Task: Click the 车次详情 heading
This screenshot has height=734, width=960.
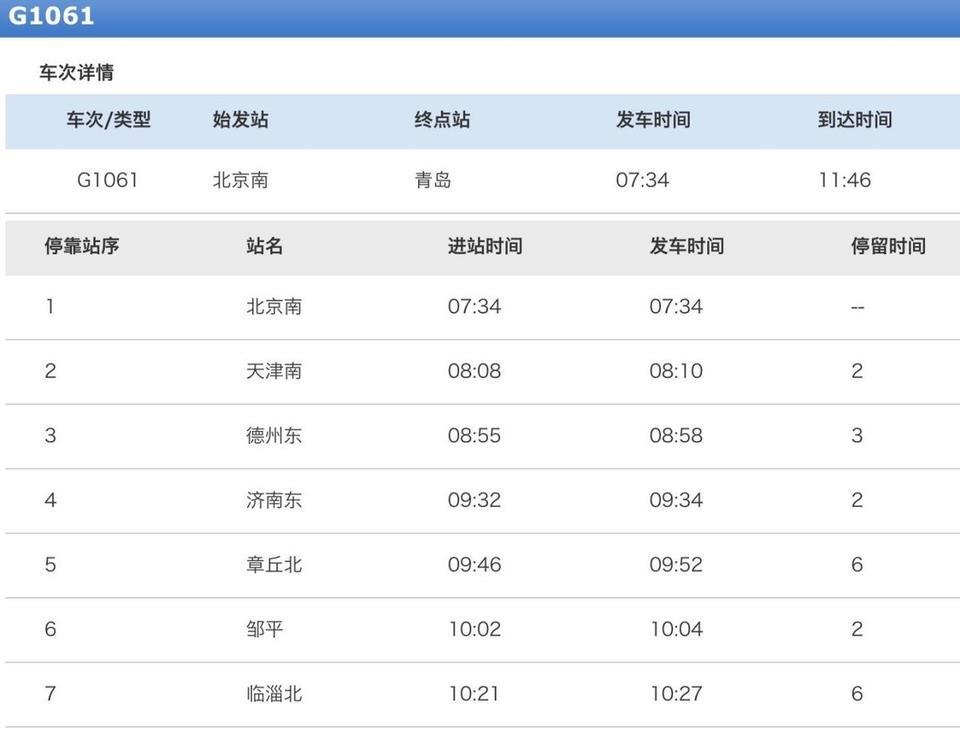Action: (77, 72)
